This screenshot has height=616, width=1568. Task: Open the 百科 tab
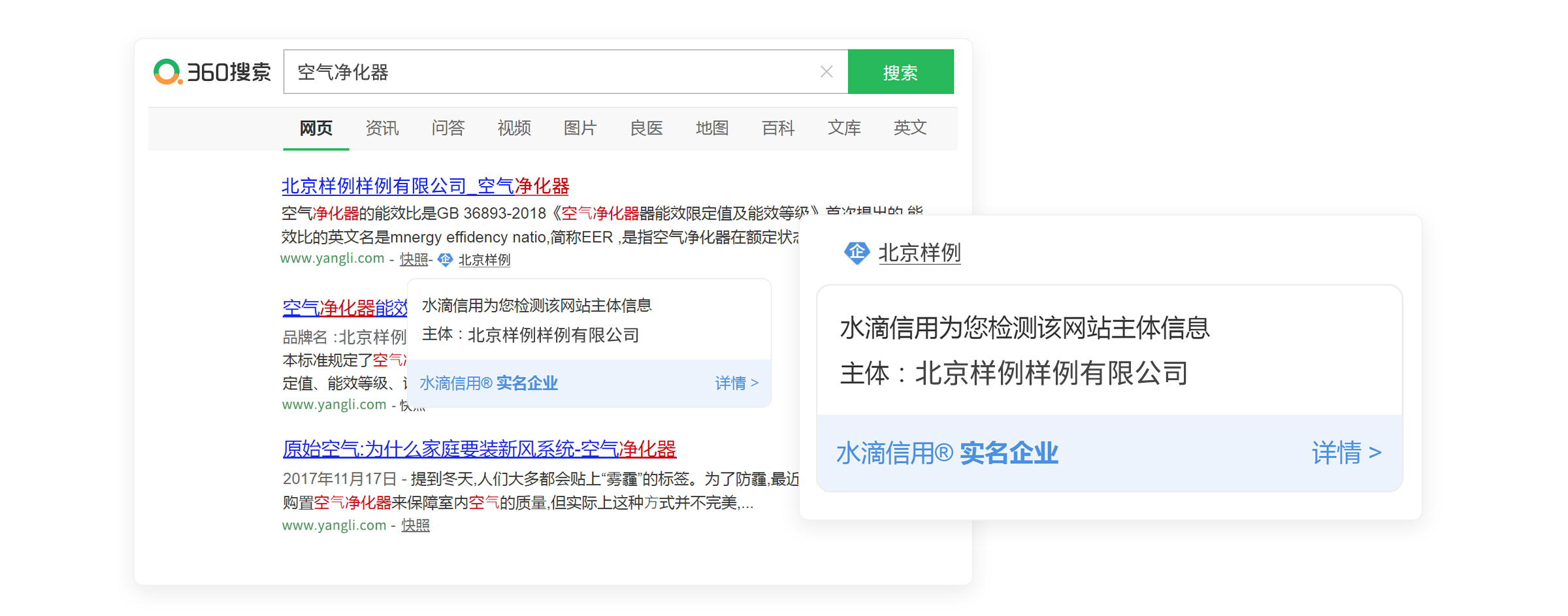point(777,128)
